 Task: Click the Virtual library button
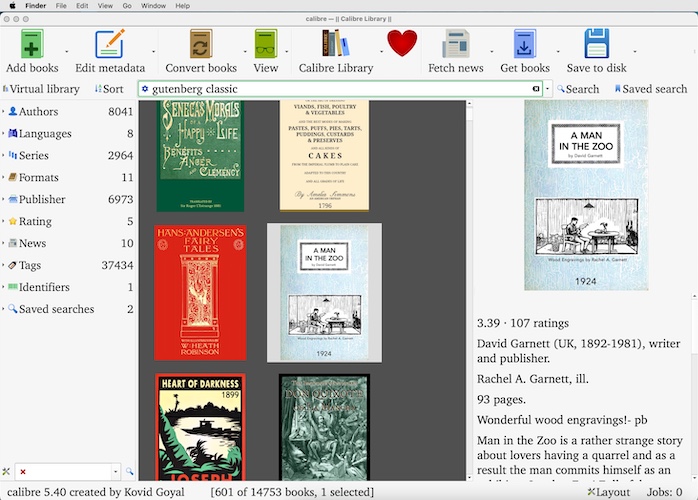point(41,89)
